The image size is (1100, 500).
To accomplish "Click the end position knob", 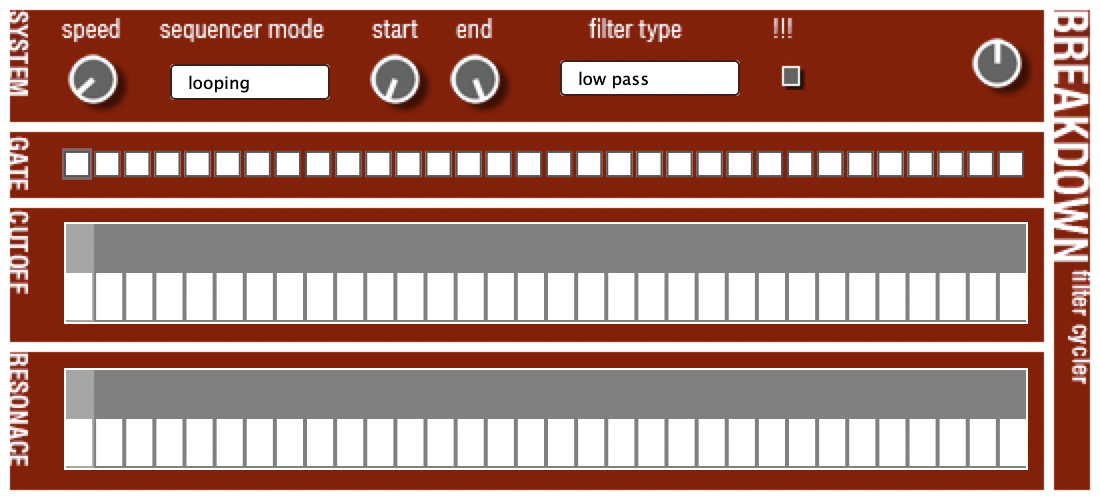I will click(474, 80).
